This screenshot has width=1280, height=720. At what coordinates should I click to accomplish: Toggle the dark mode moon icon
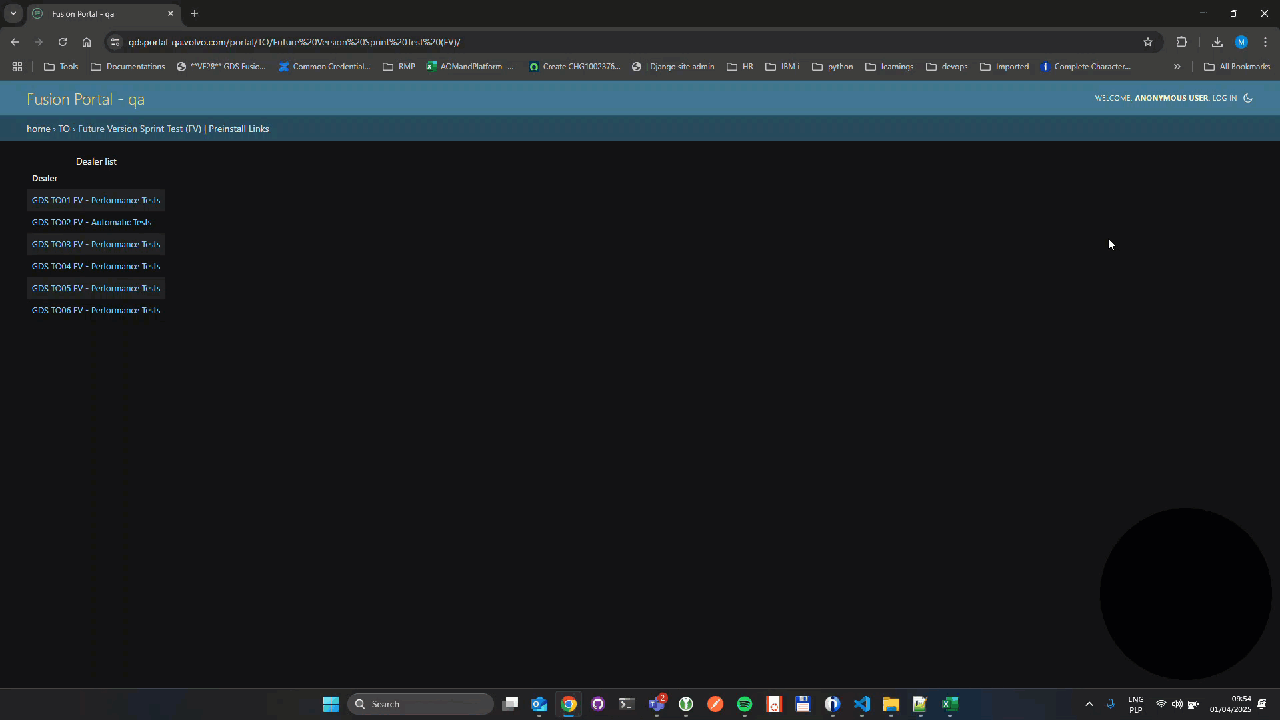[1248, 98]
